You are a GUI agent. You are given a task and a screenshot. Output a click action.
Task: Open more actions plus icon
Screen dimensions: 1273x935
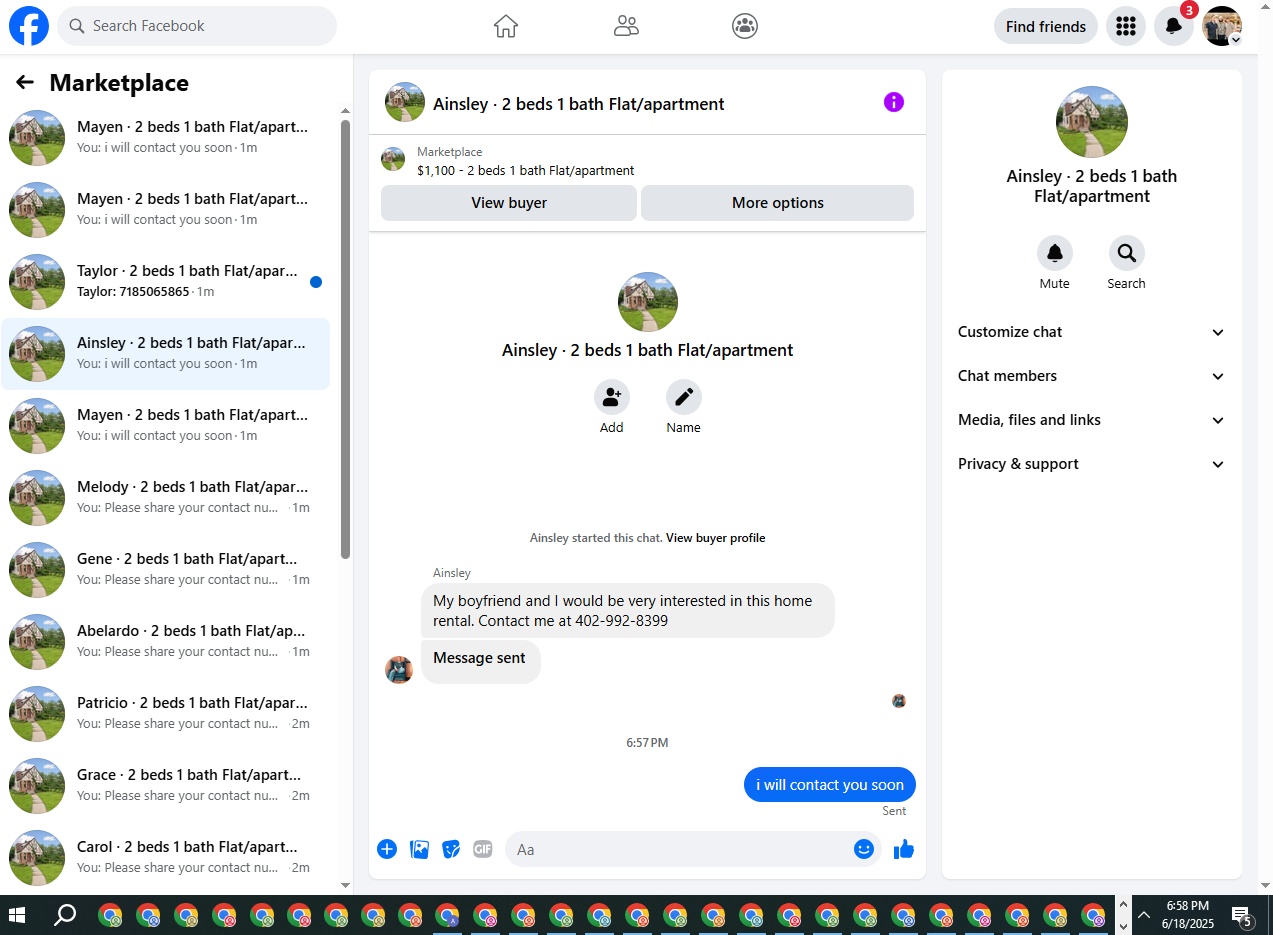387,849
